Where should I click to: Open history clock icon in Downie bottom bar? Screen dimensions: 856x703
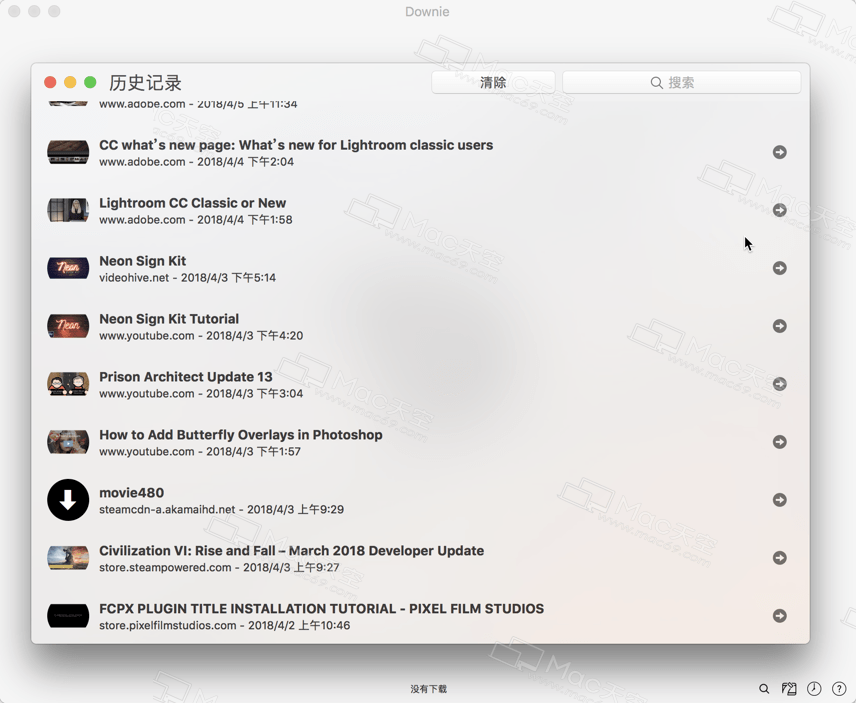[814, 689]
